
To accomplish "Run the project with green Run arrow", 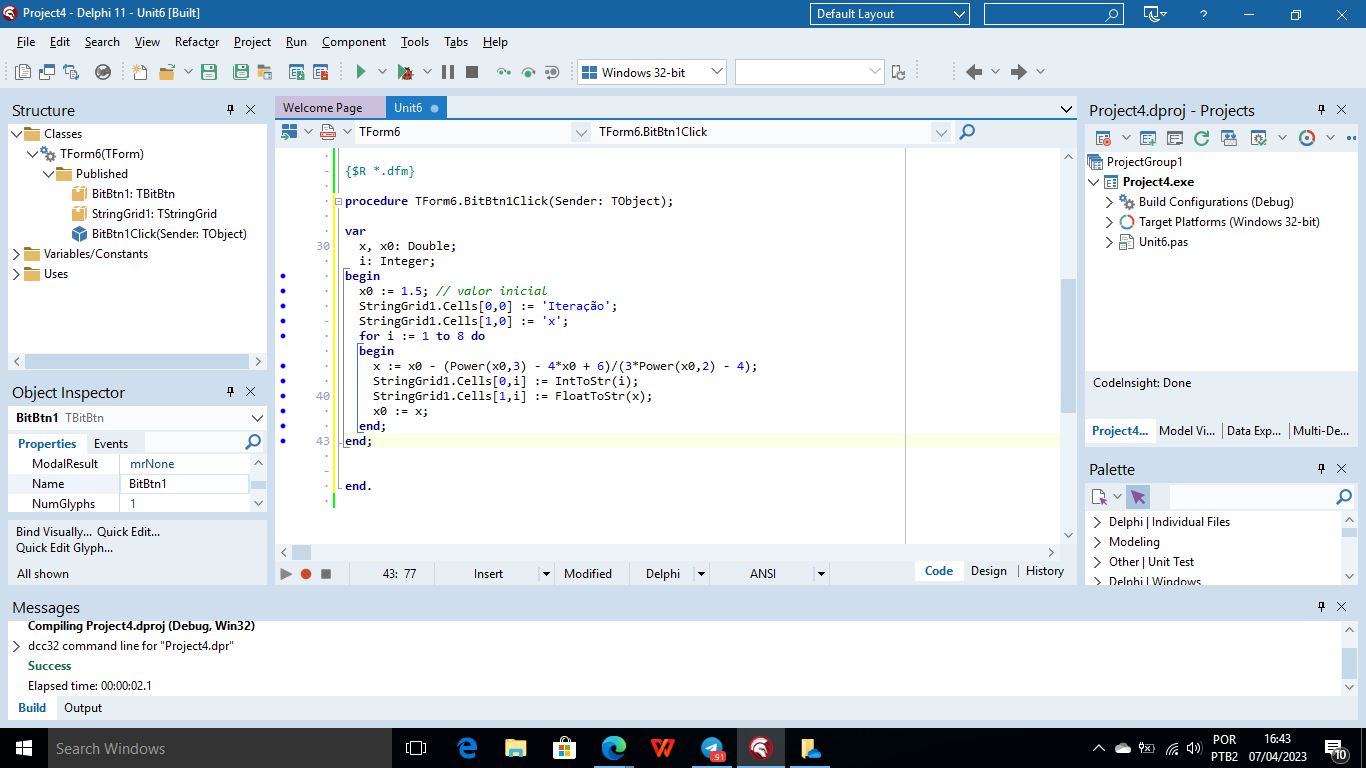I will point(361,72).
